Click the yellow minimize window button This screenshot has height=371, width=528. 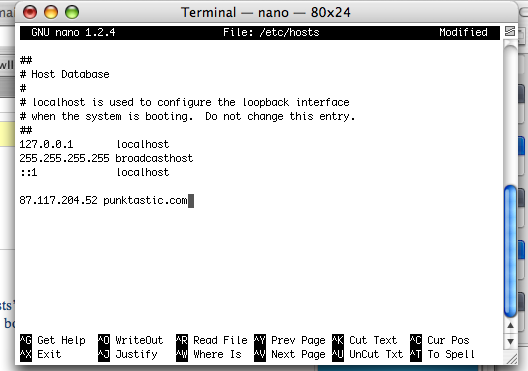[51, 12]
